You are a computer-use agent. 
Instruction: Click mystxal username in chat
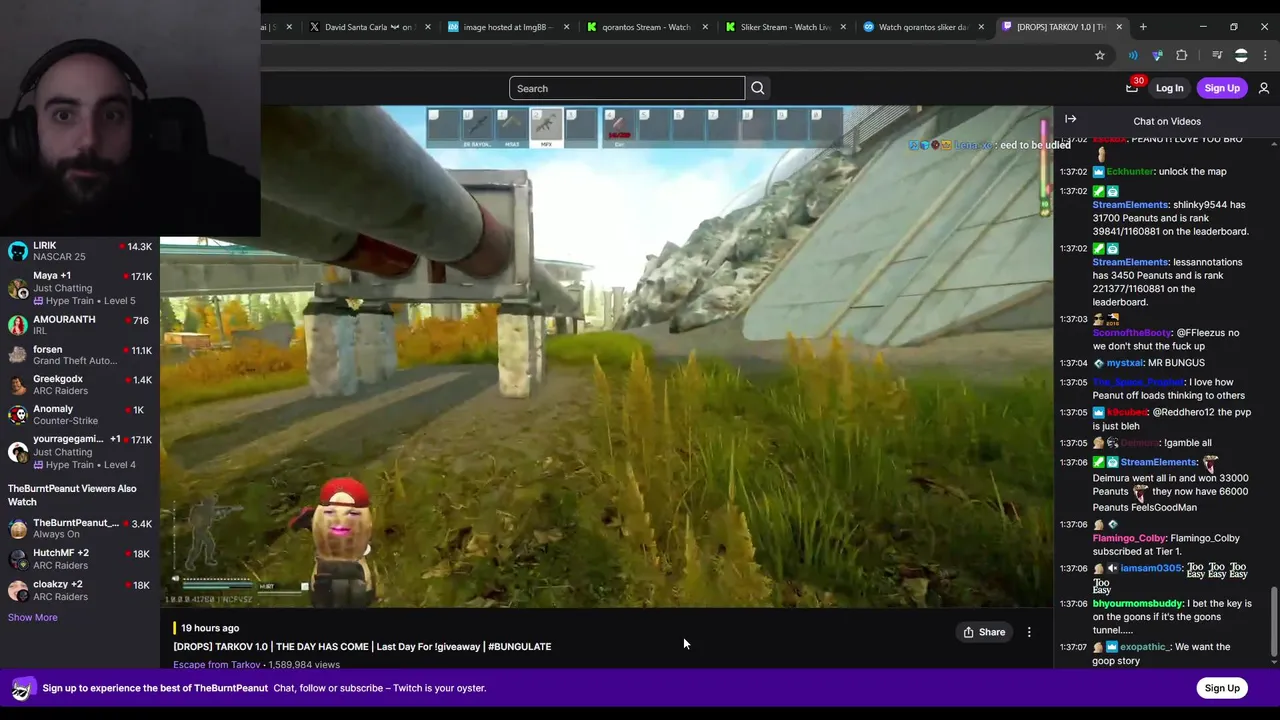pyautogui.click(x=1125, y=363)
